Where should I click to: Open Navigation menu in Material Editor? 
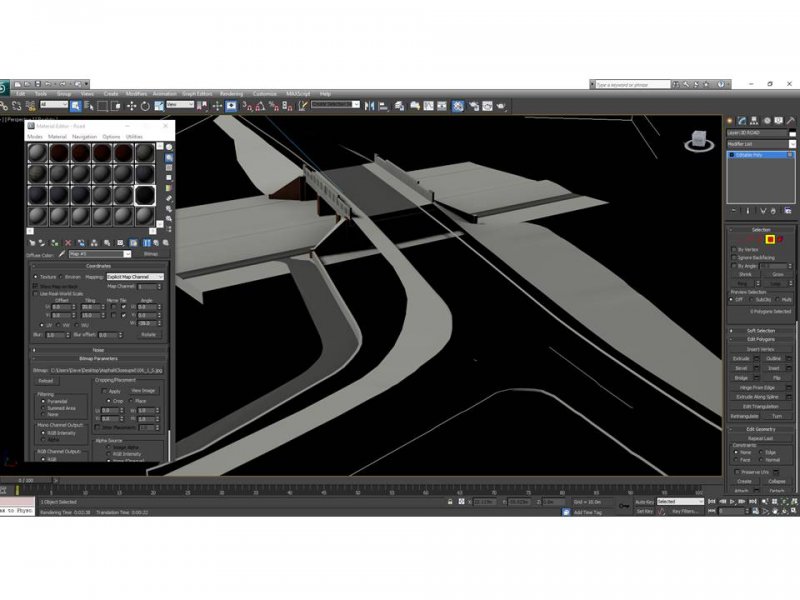click(84, 136)
